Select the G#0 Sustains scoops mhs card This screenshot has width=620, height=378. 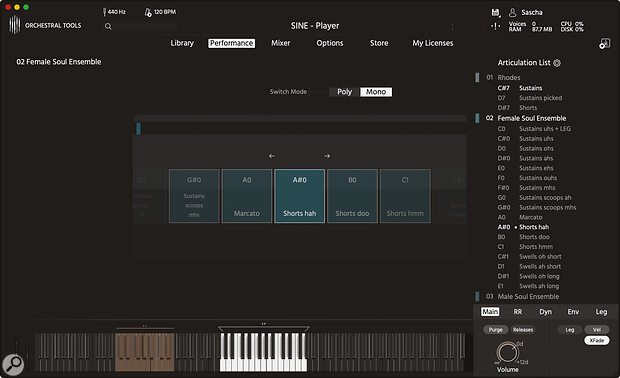[x=194, y=196]
